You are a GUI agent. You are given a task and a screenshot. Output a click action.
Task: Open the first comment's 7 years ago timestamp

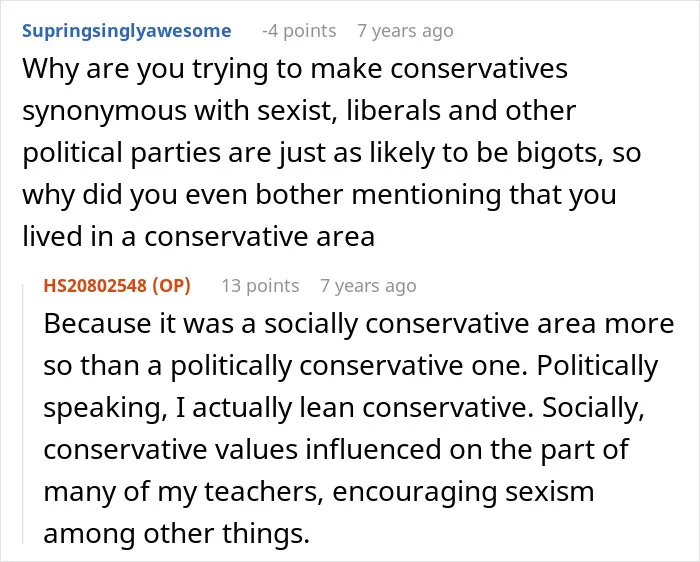[405, 31]
